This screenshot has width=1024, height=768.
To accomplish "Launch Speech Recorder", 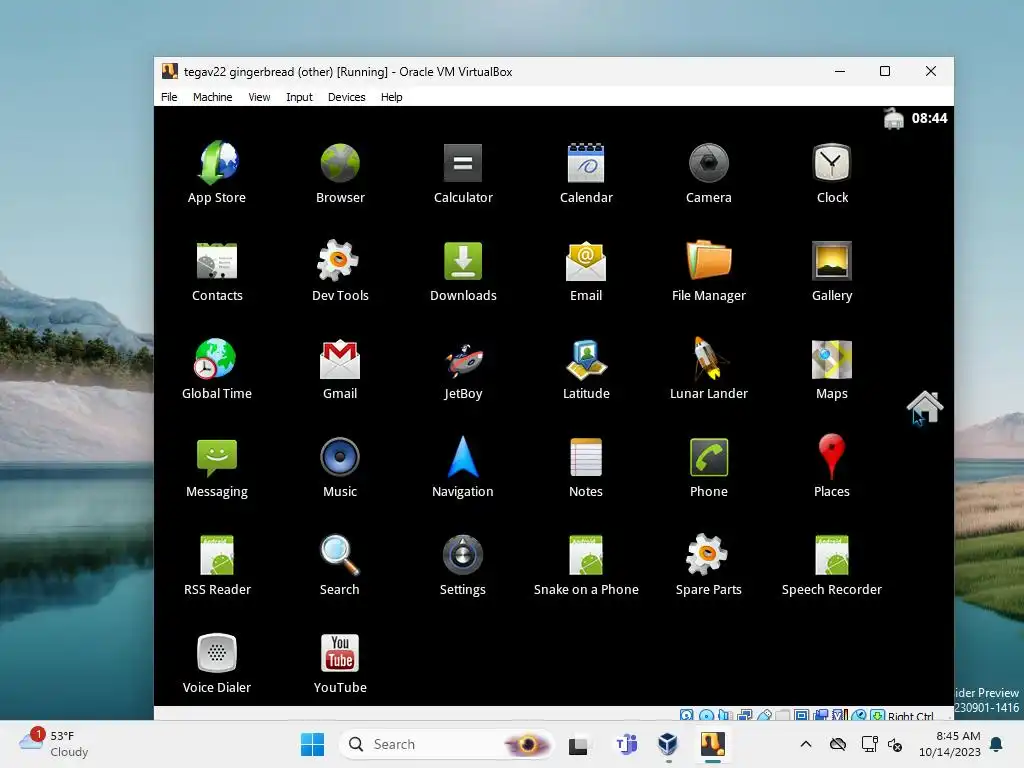I will [831, 564].
